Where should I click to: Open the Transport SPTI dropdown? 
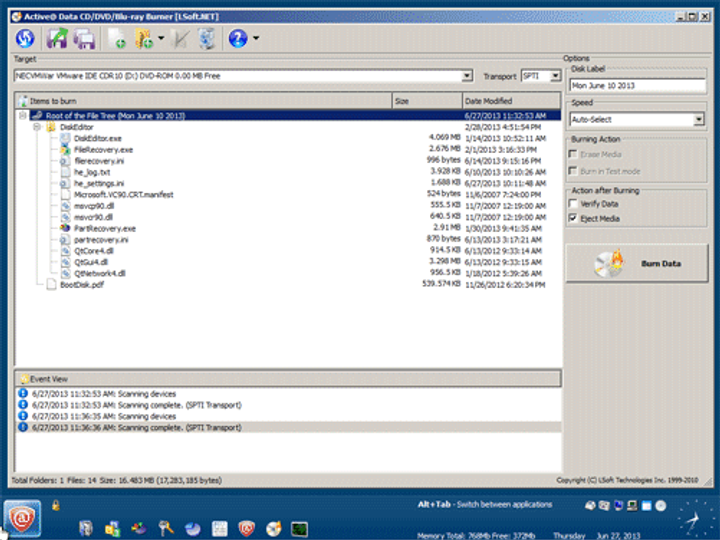tap(555, 76)
